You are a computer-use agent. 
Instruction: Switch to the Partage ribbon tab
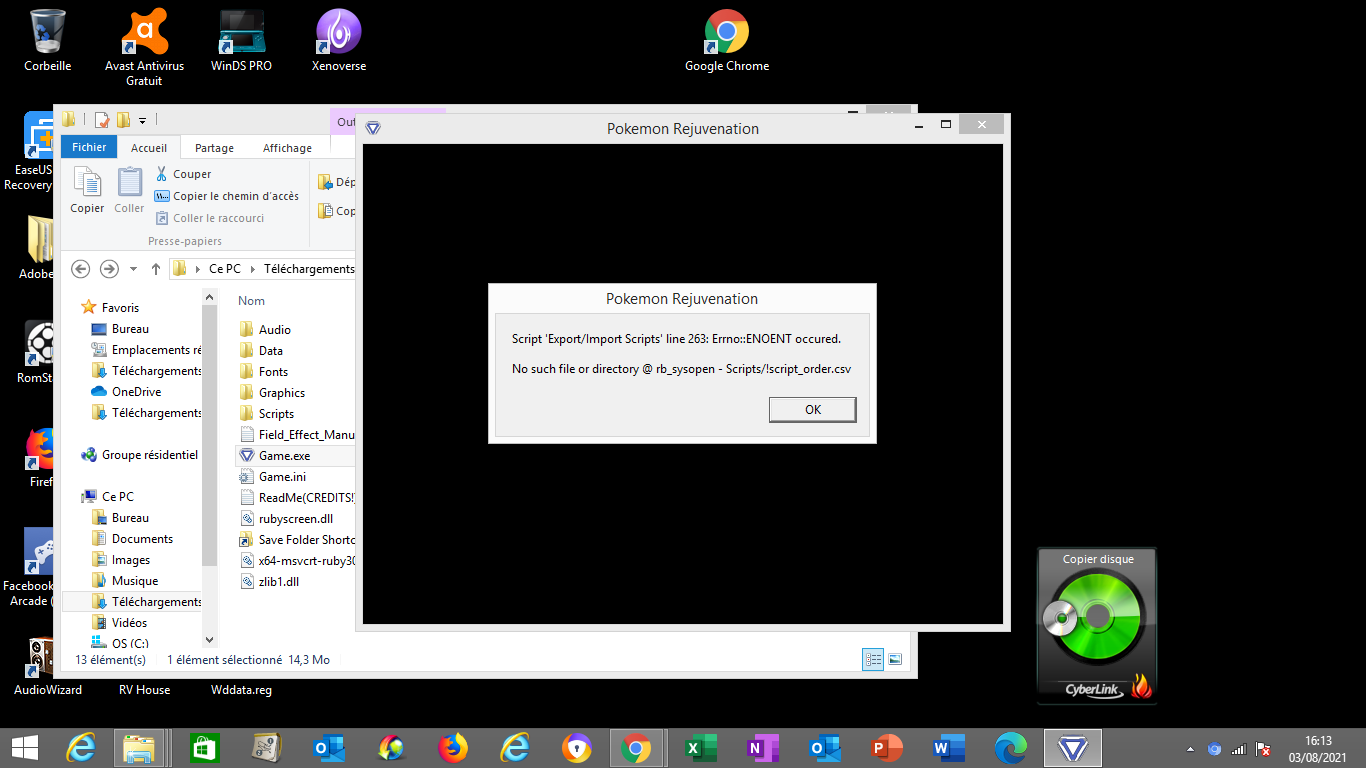[214, 148]
